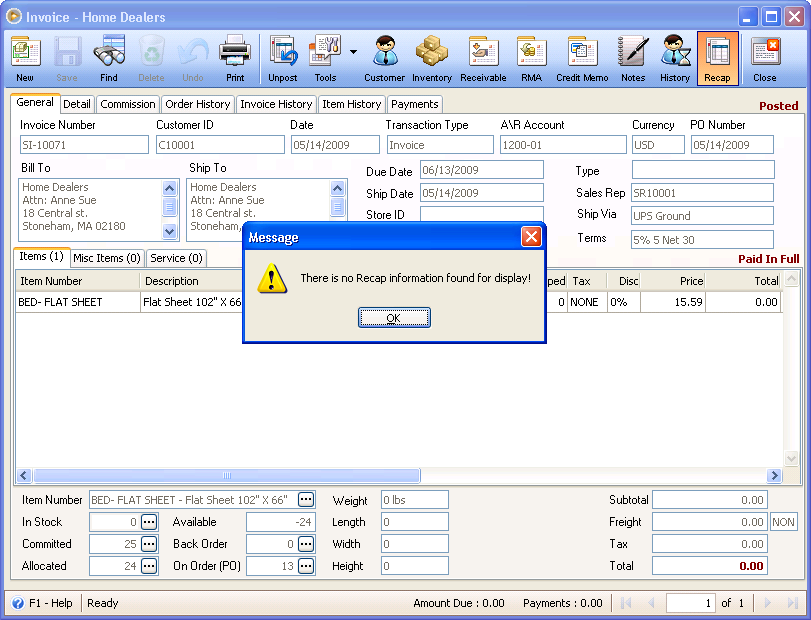Screen dimensions: 811x620
Task: Switch to the Detail tab
Action: (77, 104)
